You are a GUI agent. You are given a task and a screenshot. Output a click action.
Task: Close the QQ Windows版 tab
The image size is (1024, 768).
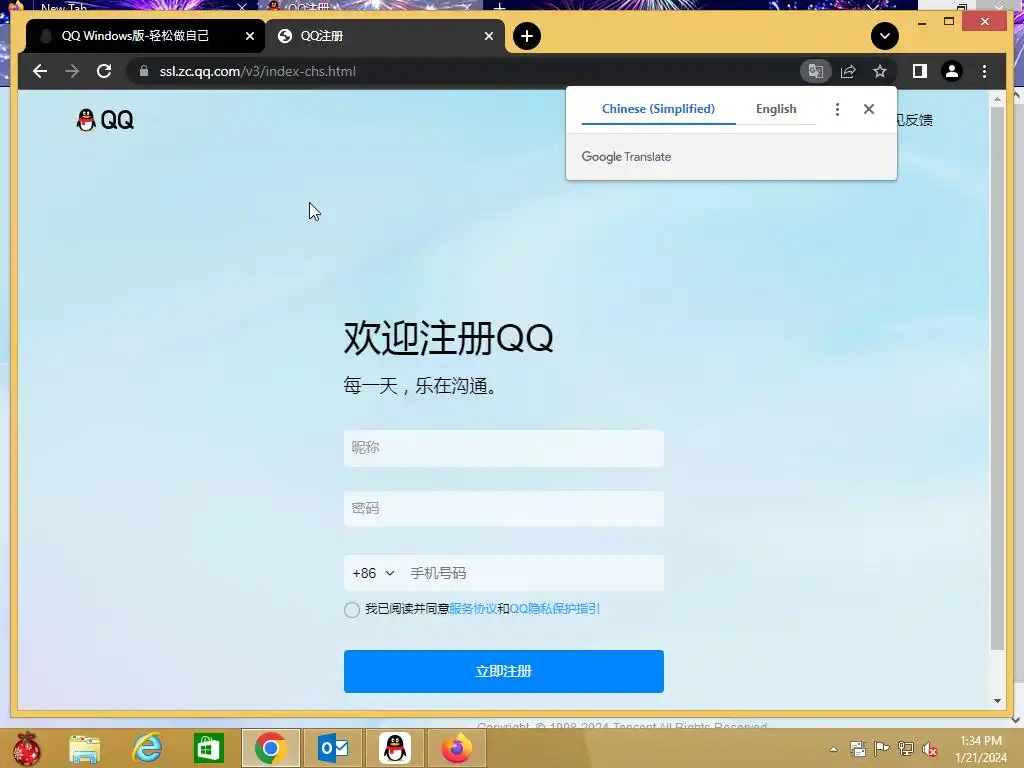coord(249,36)
